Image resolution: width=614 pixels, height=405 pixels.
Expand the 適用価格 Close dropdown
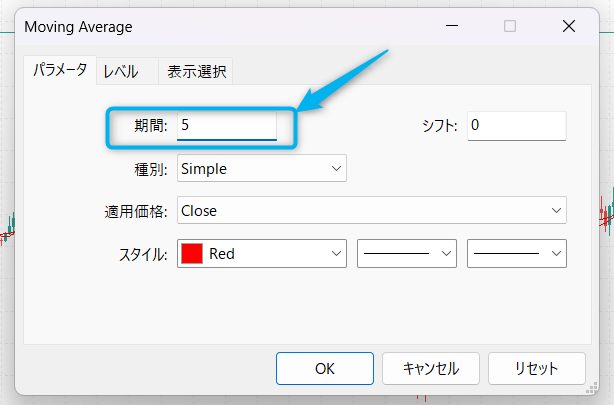point(372,211)
